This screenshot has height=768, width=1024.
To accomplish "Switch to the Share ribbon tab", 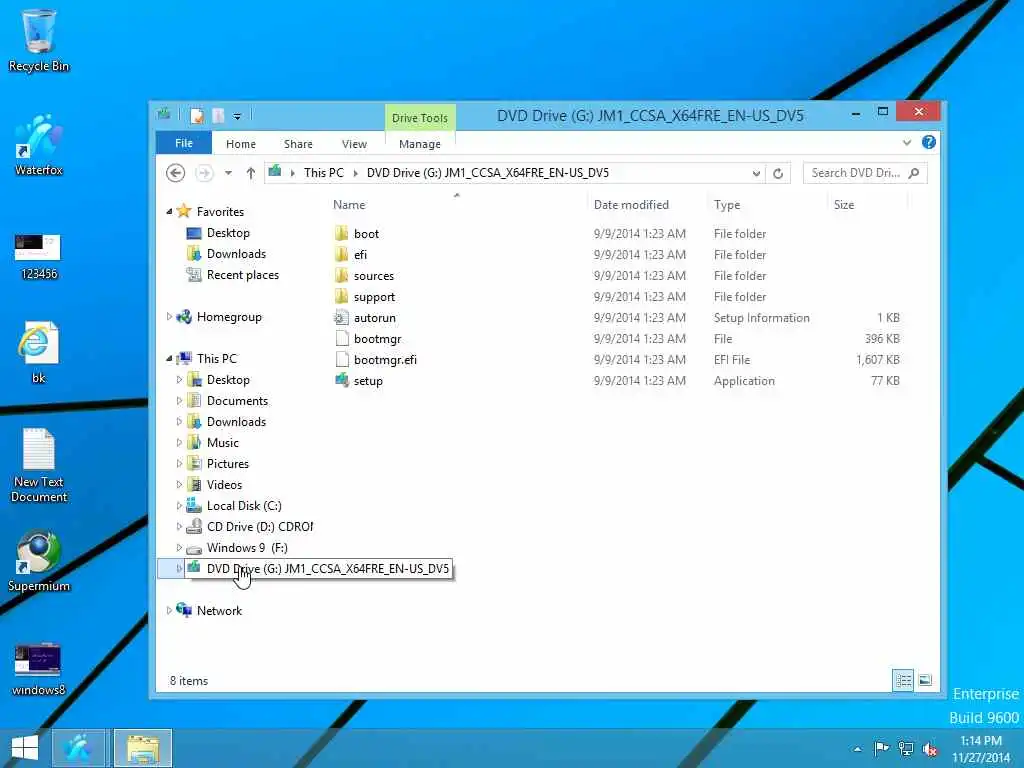I will tap(298, 144).
